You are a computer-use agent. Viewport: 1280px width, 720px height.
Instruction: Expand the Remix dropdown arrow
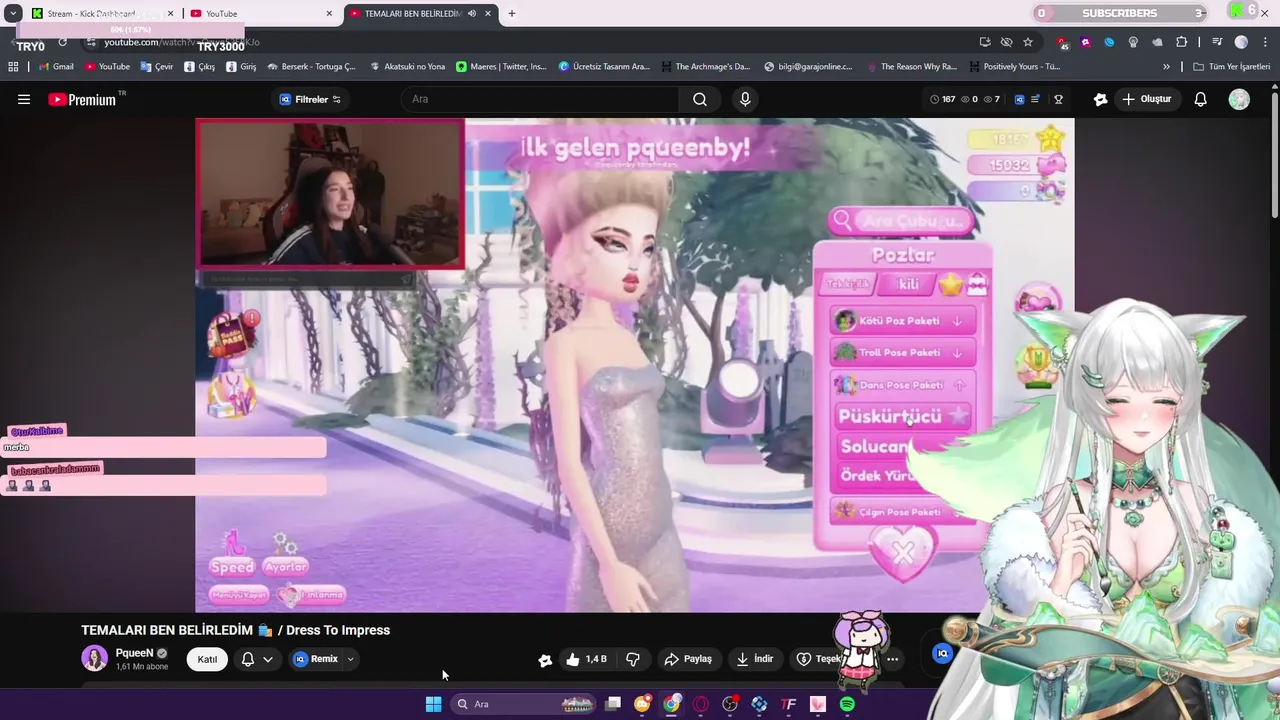pos(350,659)
